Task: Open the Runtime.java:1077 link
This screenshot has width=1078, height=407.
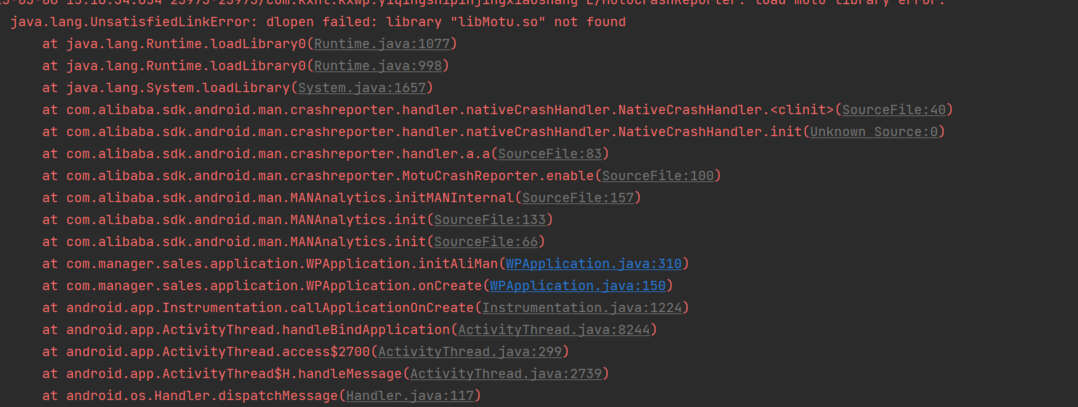Action: (382, 44)
